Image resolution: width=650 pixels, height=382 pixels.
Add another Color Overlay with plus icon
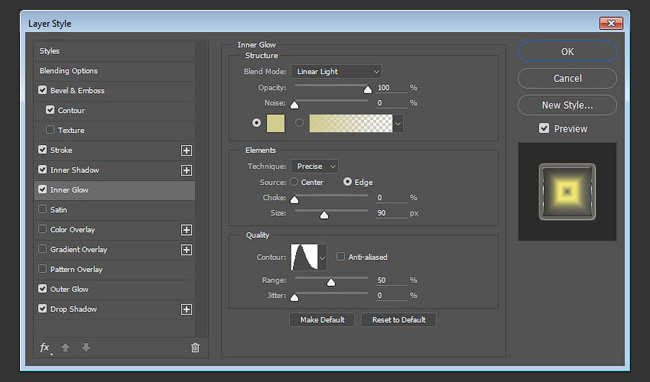[186, 230]
